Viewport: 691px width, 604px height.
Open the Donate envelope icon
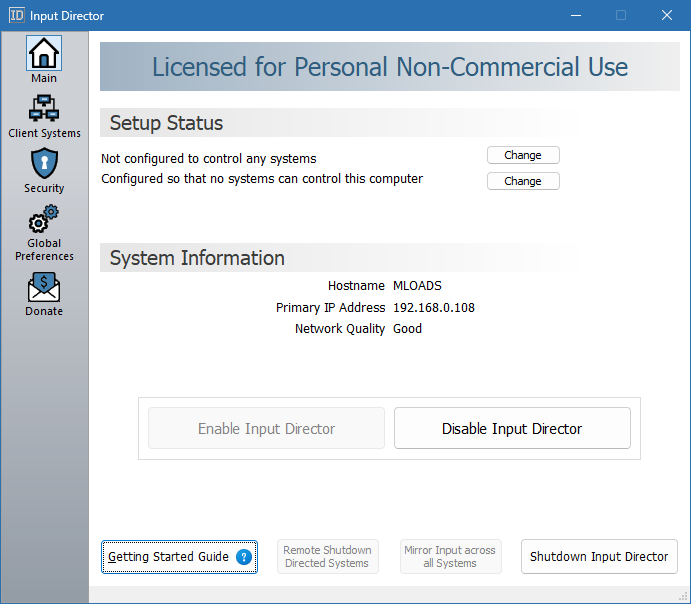click(44, 287)
